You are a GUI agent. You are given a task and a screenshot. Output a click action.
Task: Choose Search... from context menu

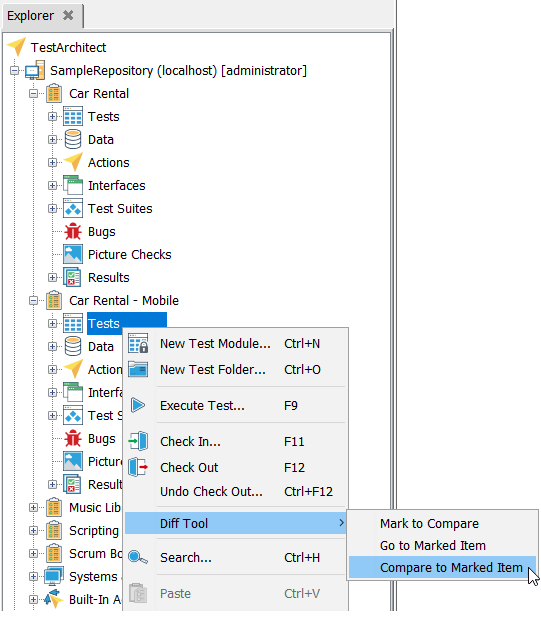point(236,558)
